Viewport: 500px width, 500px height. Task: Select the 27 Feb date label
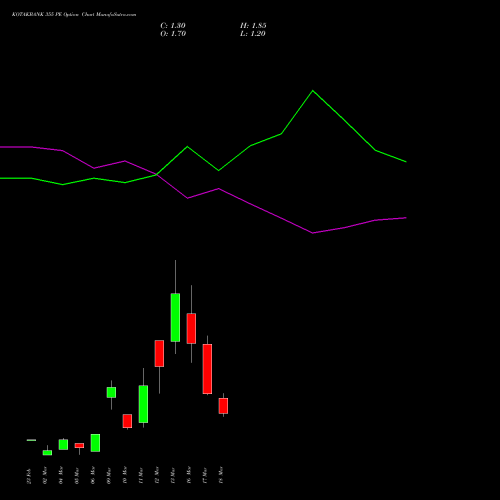(x=29, y=476)
